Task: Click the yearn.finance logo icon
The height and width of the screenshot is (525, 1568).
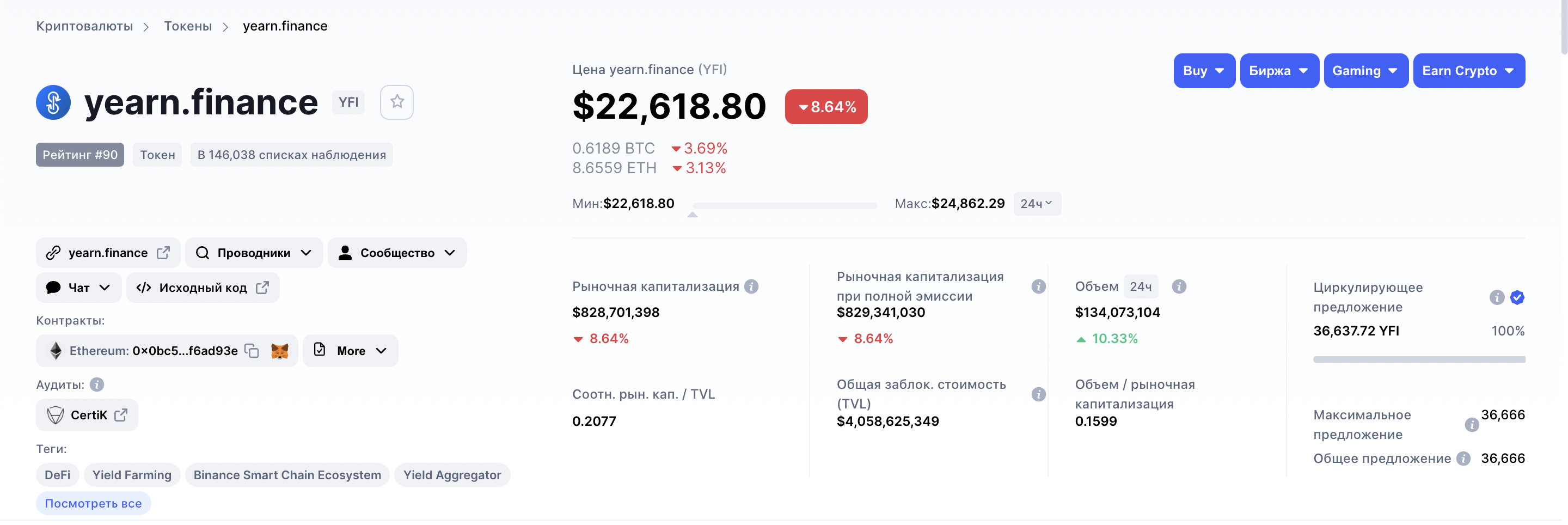Action: click(53, 102)
